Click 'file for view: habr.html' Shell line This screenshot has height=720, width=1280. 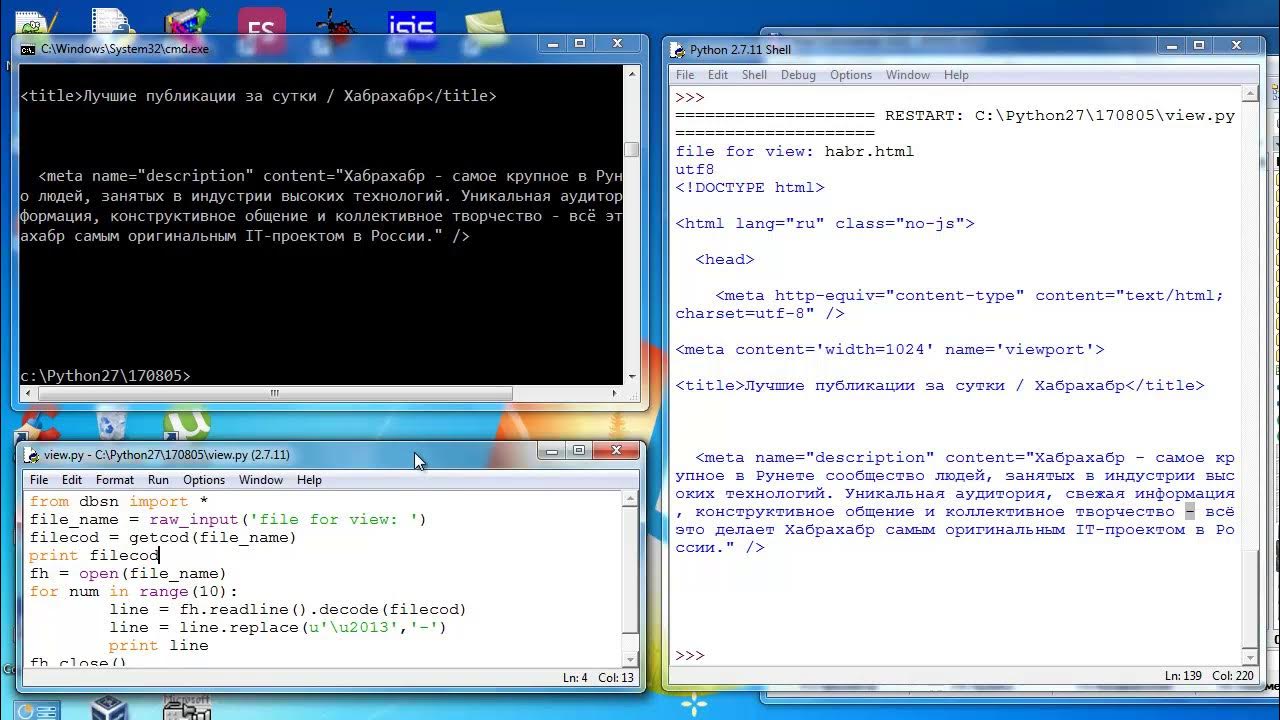795,151
